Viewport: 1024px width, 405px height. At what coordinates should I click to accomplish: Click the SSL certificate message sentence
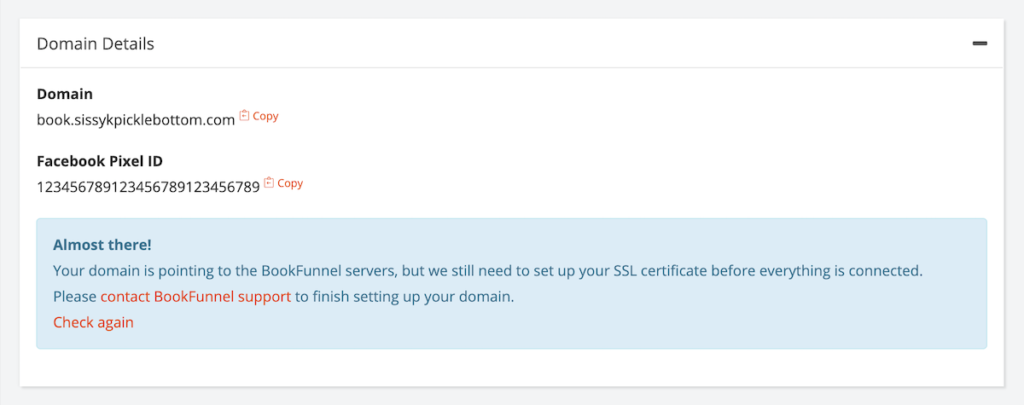pyautogui.click(x=488, y=271)
